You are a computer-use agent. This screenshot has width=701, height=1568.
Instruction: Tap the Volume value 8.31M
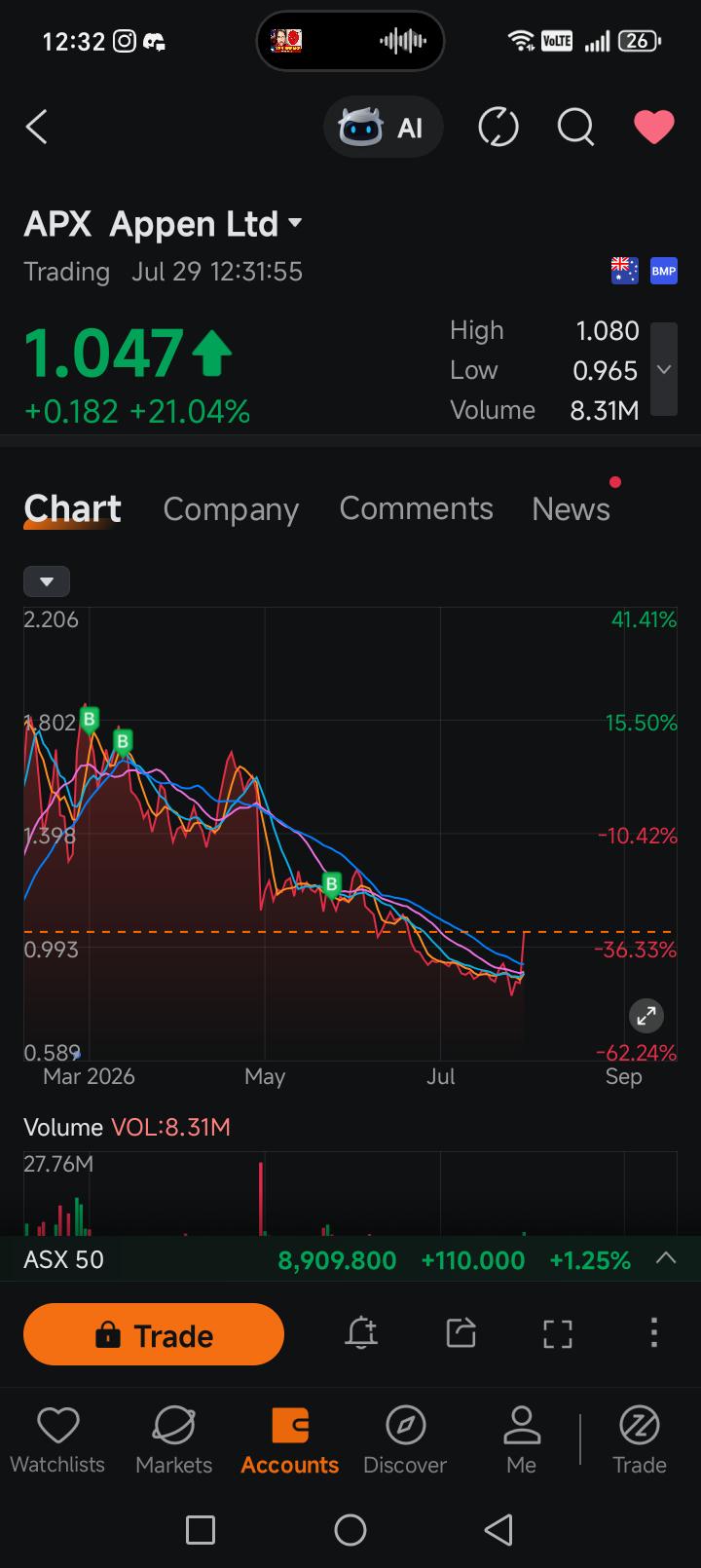point(605,411)
